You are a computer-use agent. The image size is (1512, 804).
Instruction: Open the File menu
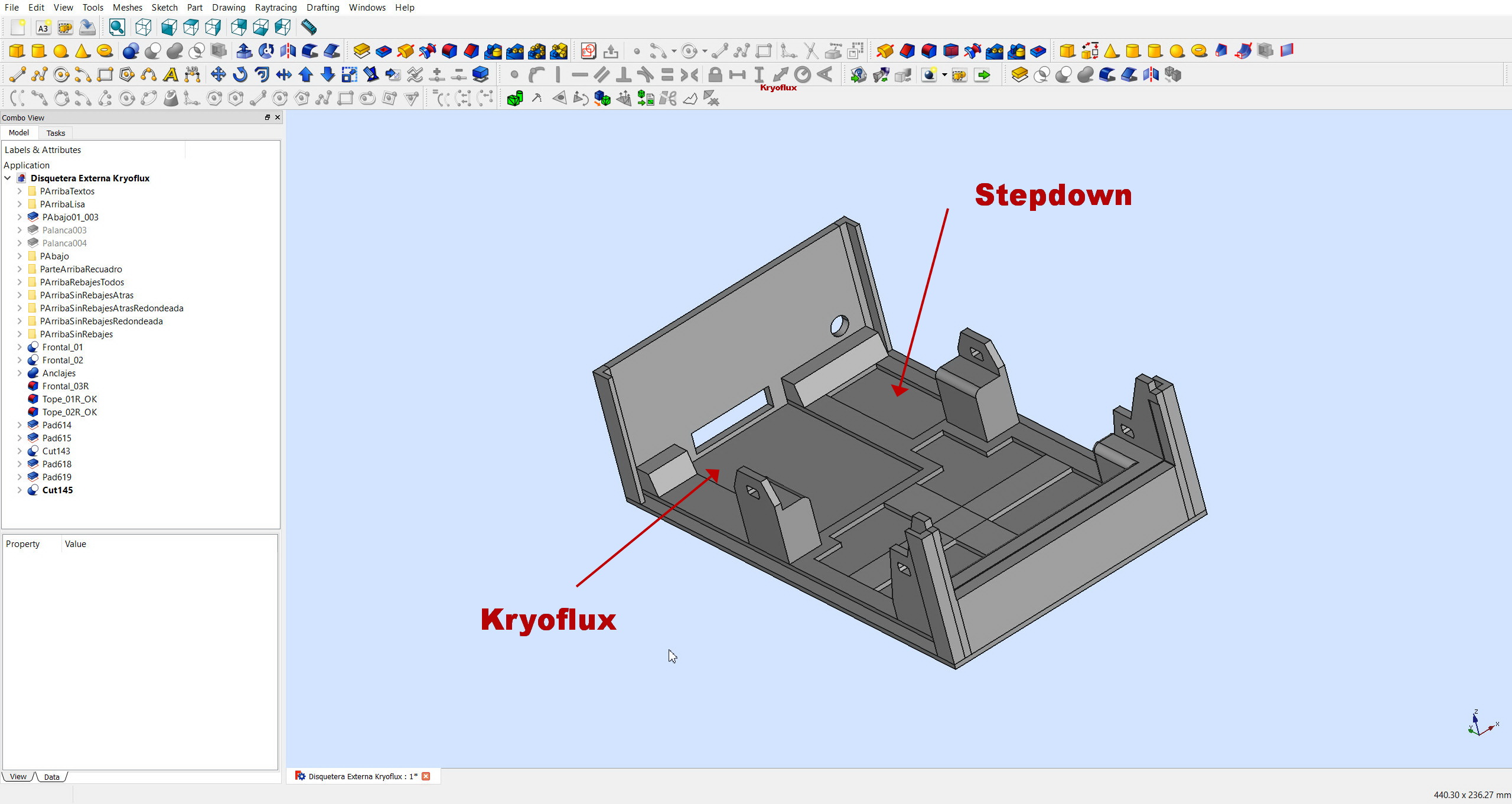point(12,8)
